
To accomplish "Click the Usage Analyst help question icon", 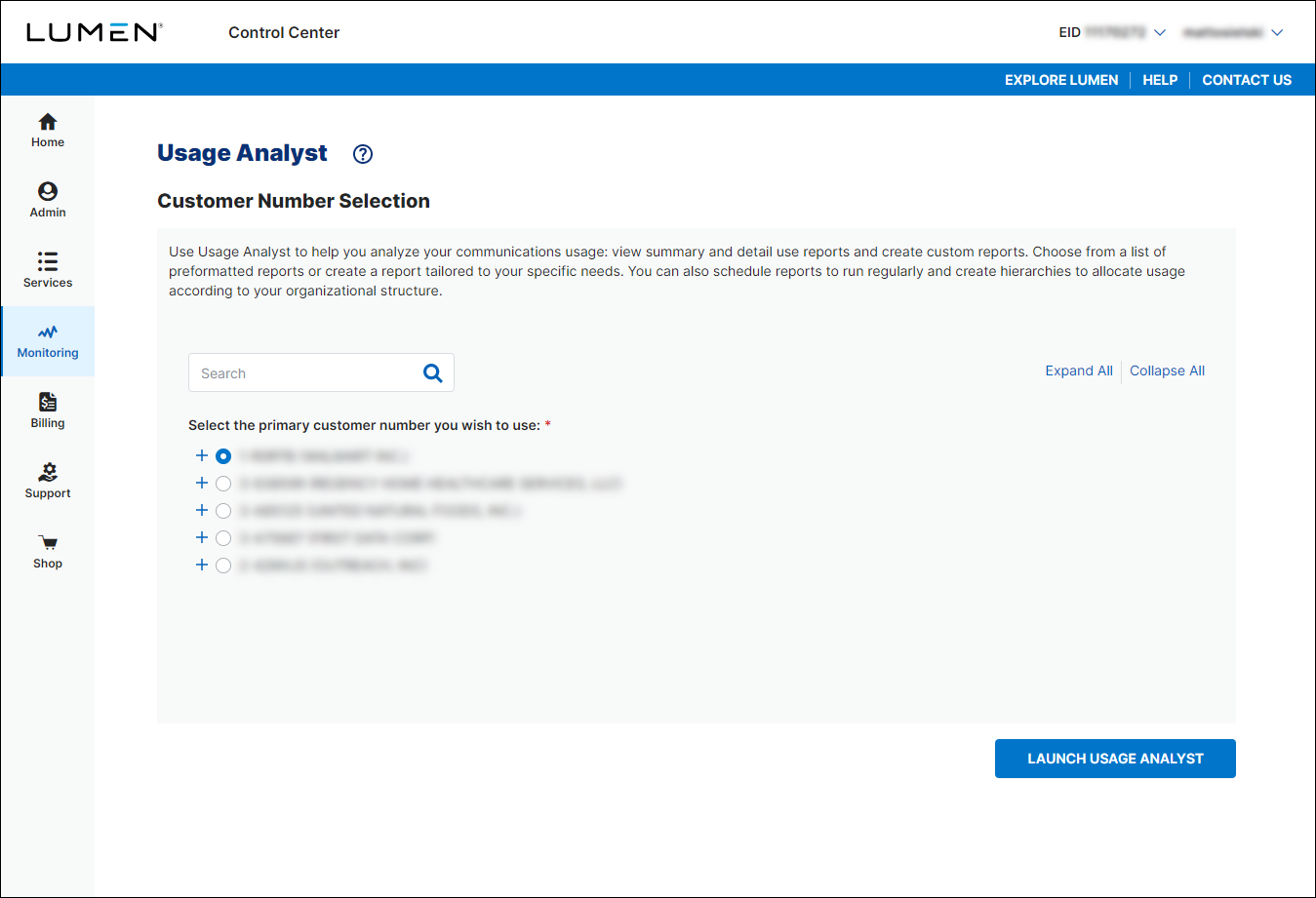I will [x=363, y=154].
